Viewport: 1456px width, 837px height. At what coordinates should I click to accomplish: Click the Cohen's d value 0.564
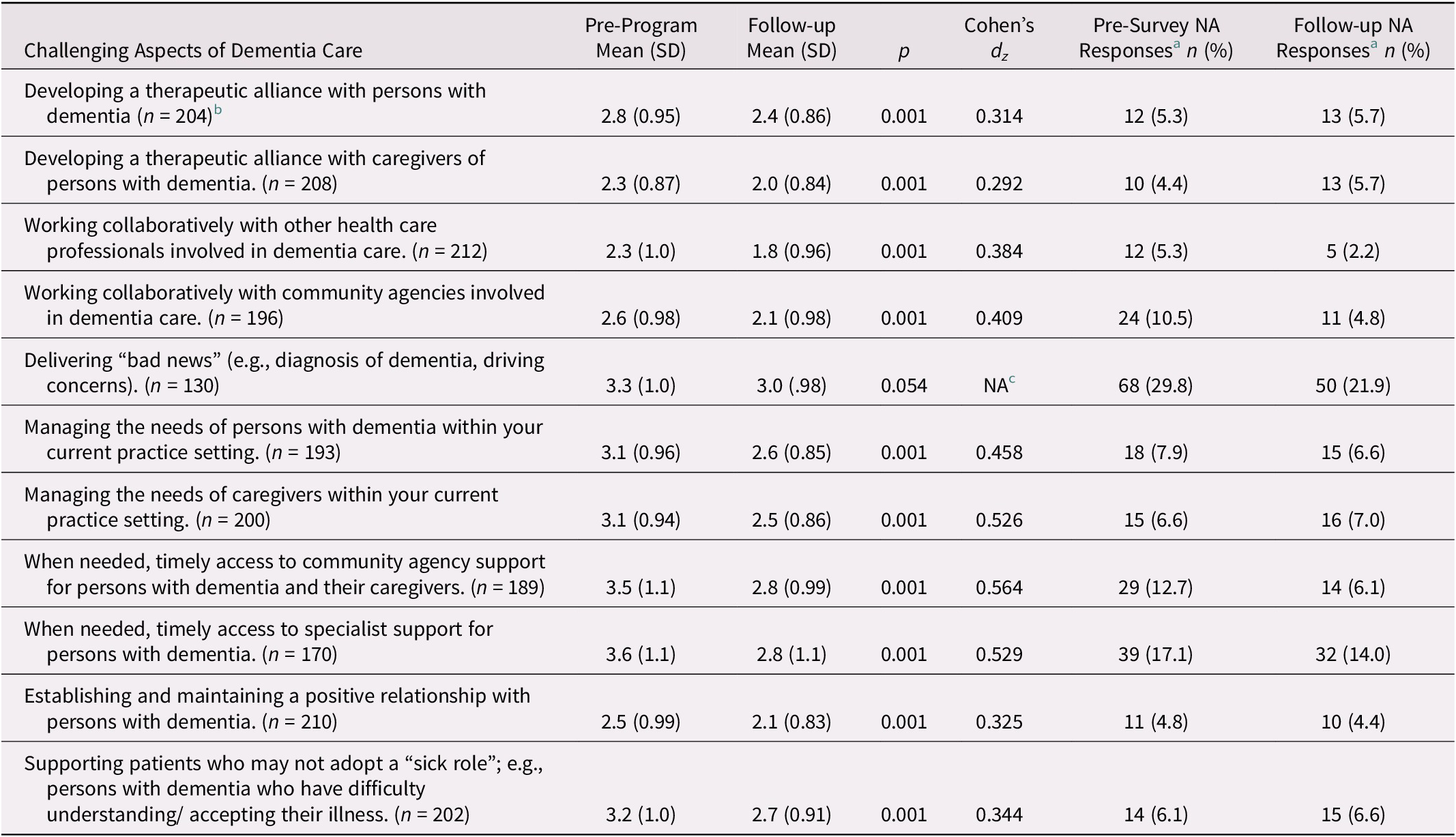coord(999,588)
